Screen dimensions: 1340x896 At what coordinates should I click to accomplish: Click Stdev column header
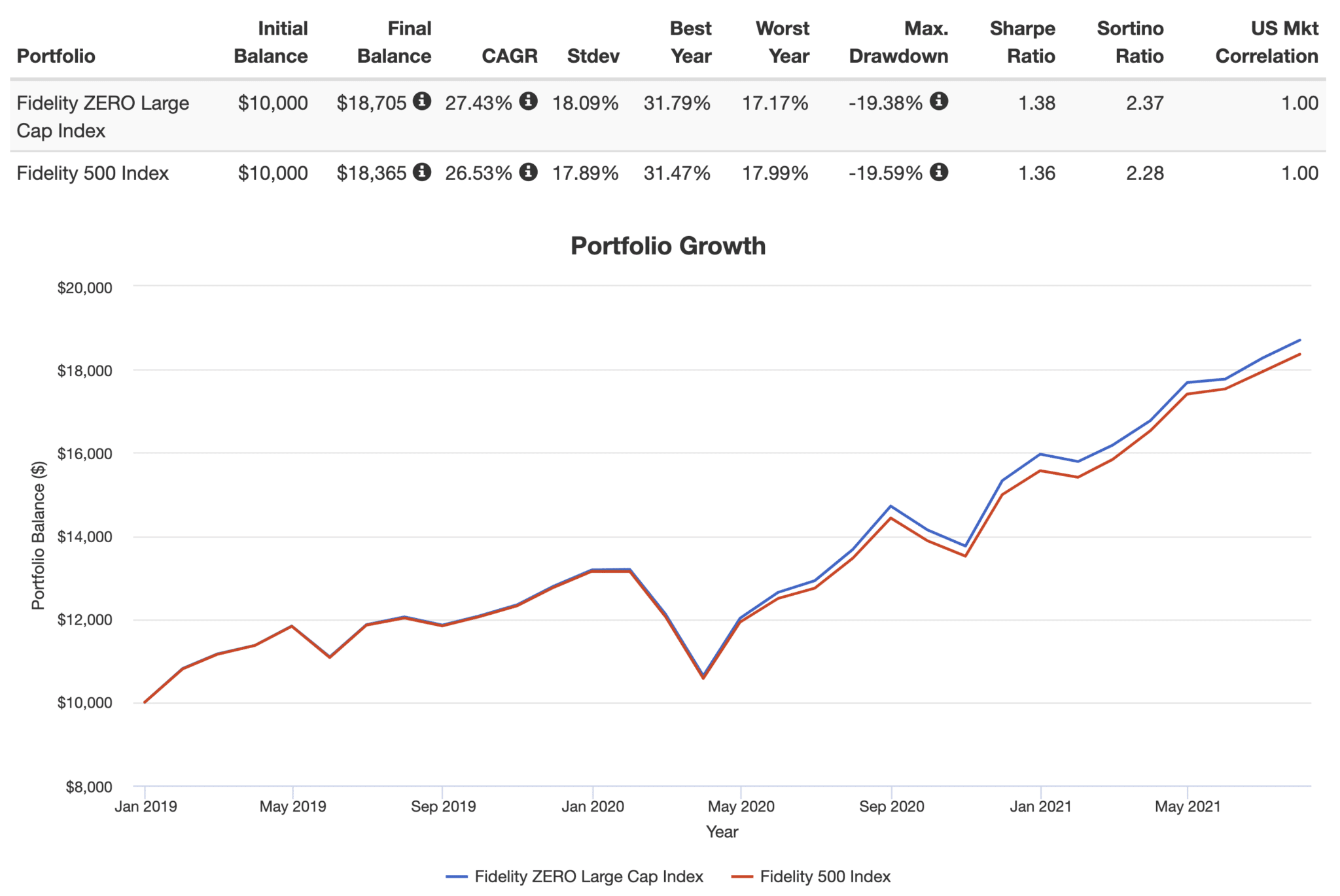click(593, 56)
